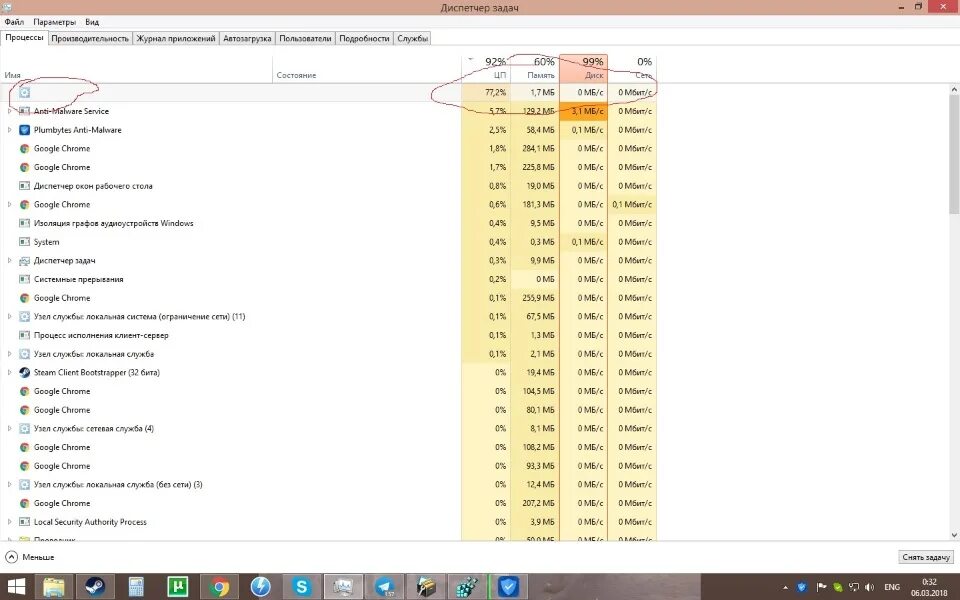Sort by the Диск column header
Image resolution: width=960 pixels, height=600 pixels.
(583, 70)
